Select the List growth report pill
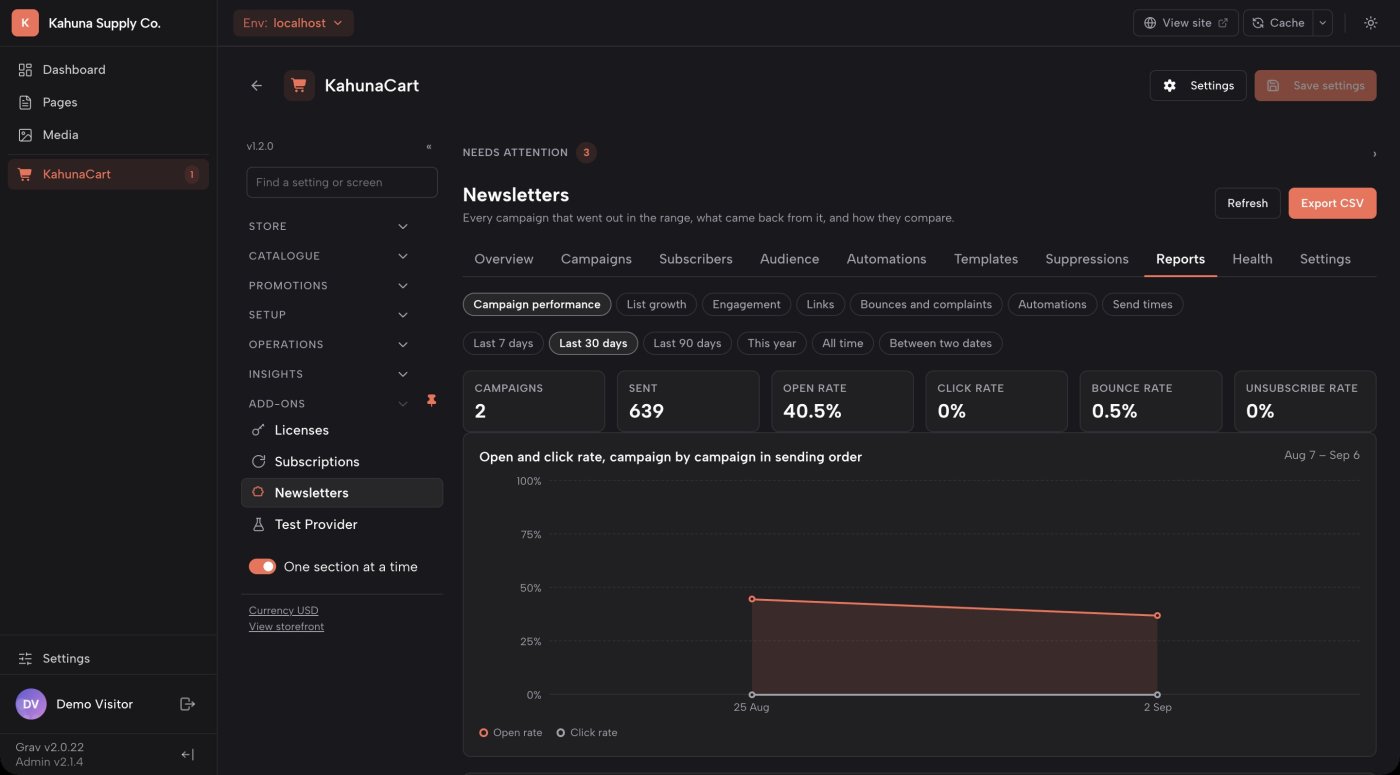1400x775 pixels. pyautogui.click(x=656, y=304)
